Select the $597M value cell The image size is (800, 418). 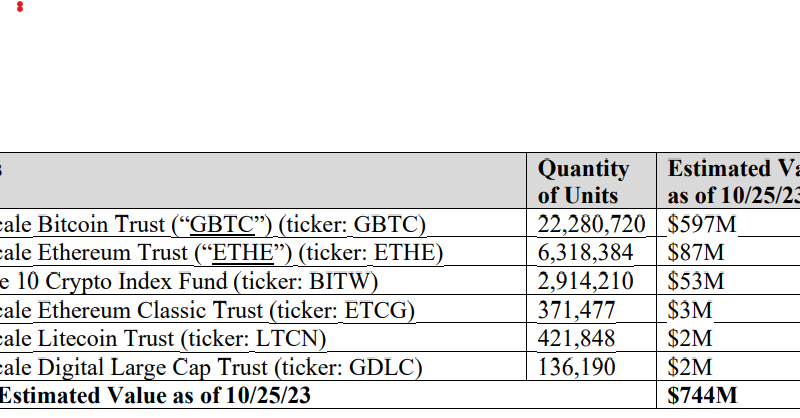click(702, 223)
